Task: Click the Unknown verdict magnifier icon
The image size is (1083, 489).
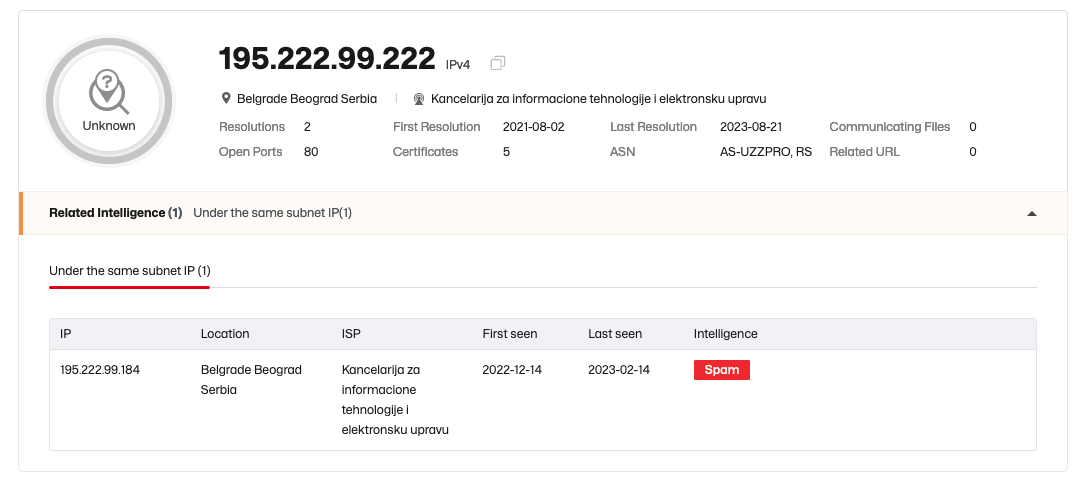Action: [109, 92]
